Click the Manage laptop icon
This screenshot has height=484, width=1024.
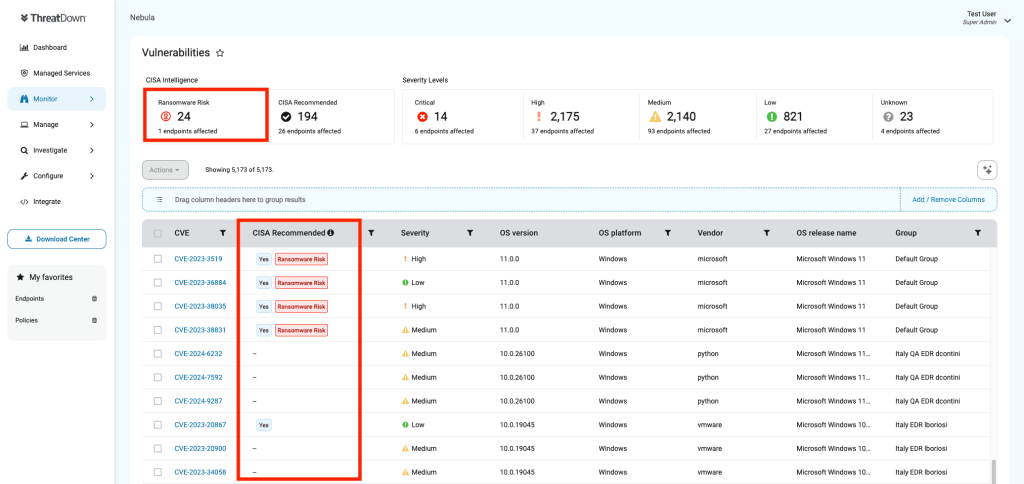coord(24,124)
